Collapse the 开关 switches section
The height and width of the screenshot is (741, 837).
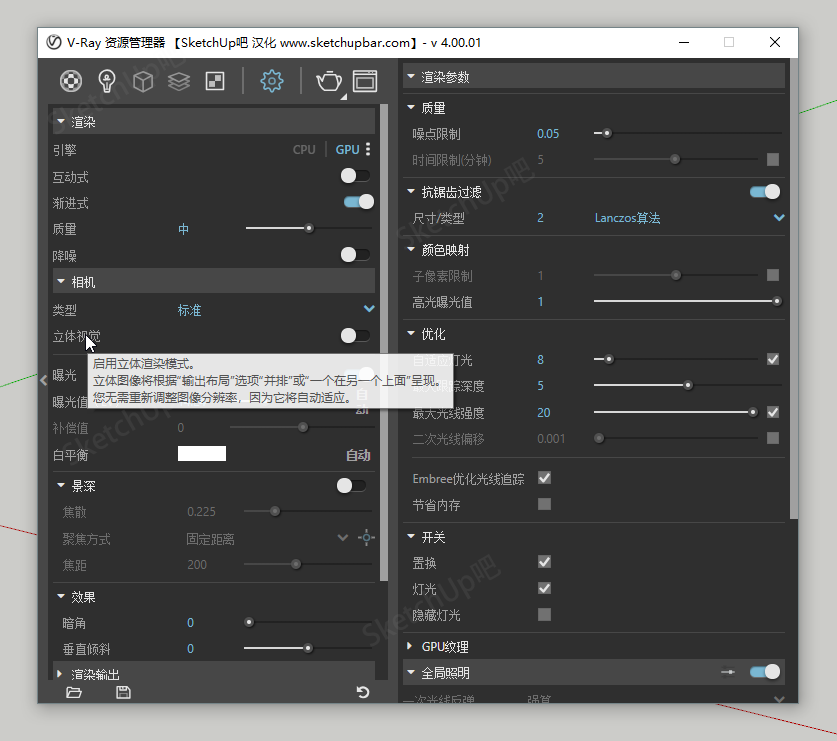point(411,536)
